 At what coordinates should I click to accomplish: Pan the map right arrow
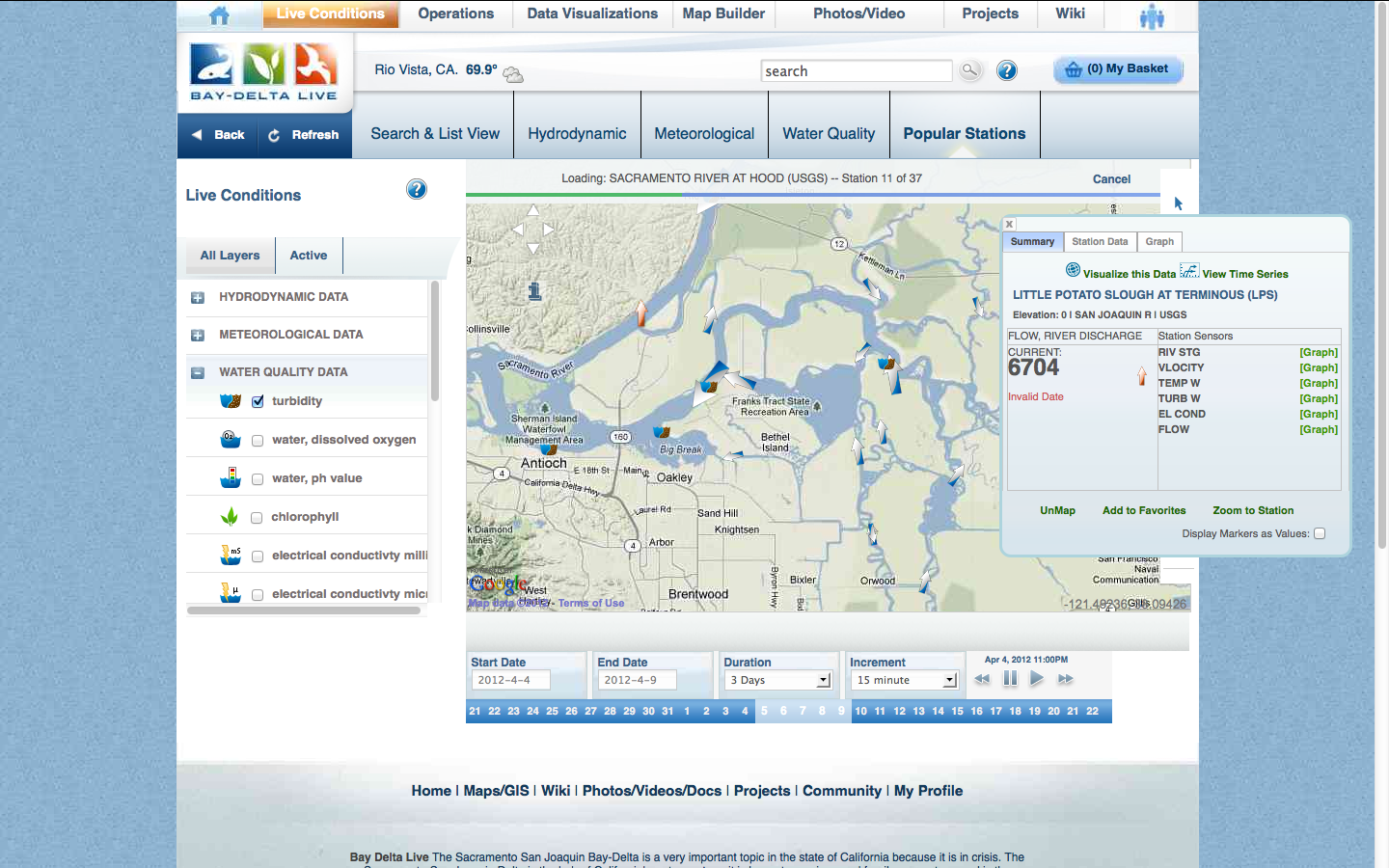[549, 230]
